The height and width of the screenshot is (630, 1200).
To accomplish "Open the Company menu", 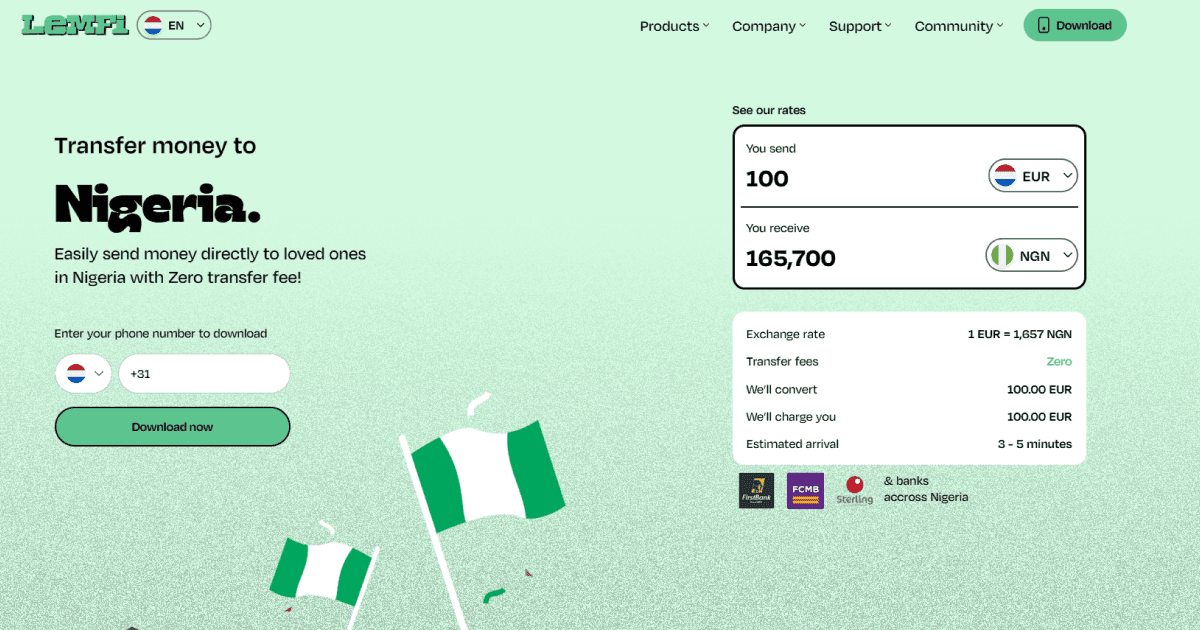I will [x=768, y=26].
